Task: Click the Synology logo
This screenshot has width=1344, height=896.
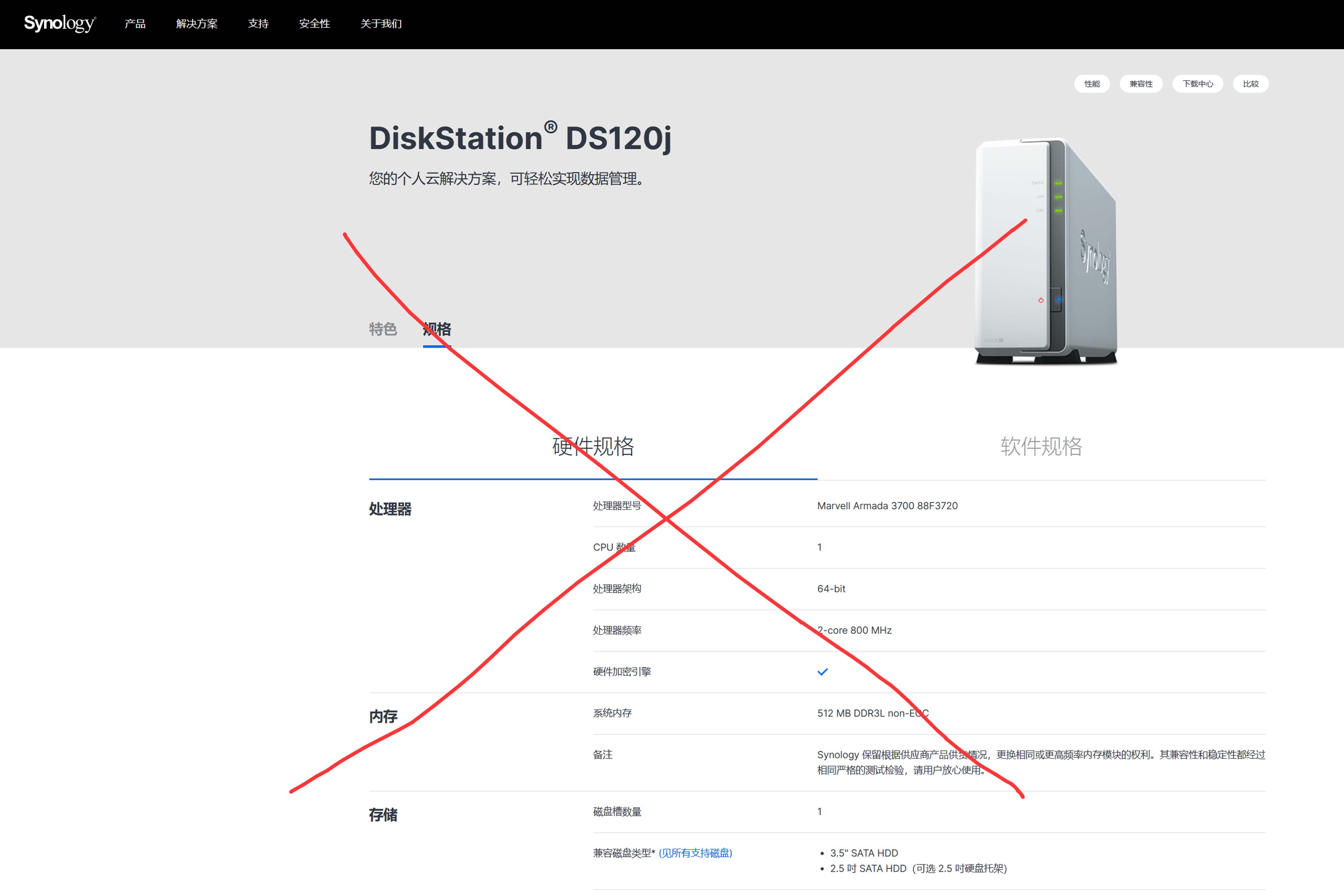Action: click(x=59, y=24)
